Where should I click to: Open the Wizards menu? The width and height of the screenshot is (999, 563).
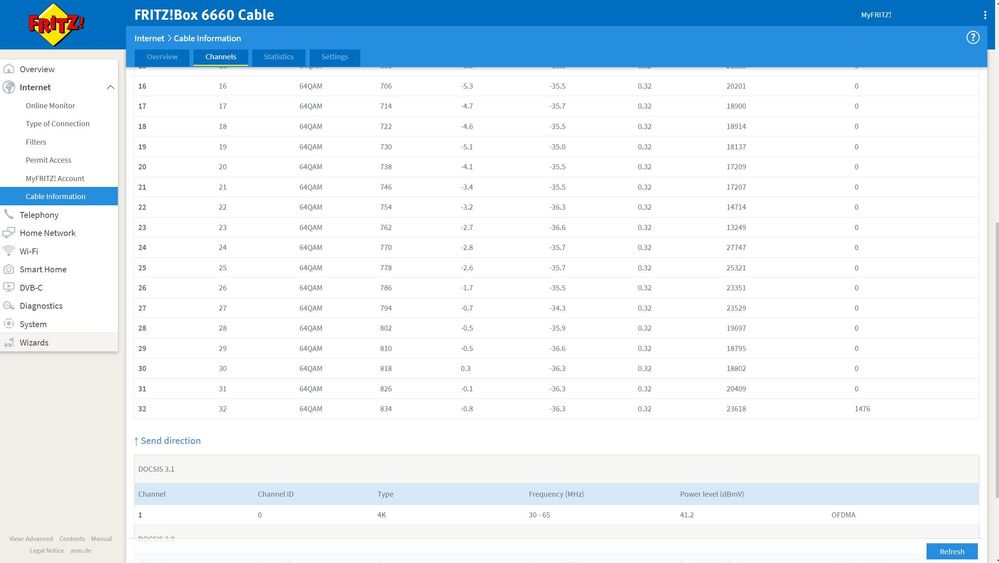[34, 343]
